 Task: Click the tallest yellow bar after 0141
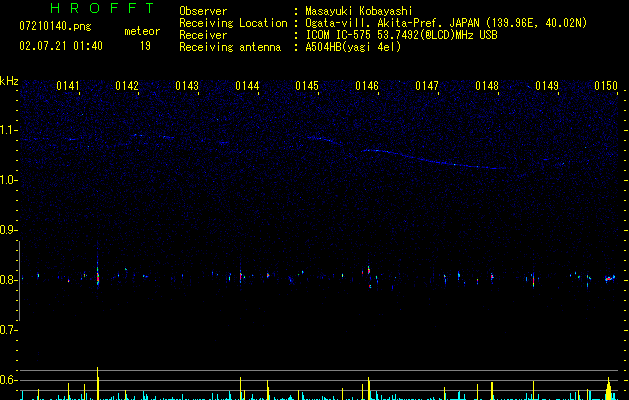coord(97,383)
